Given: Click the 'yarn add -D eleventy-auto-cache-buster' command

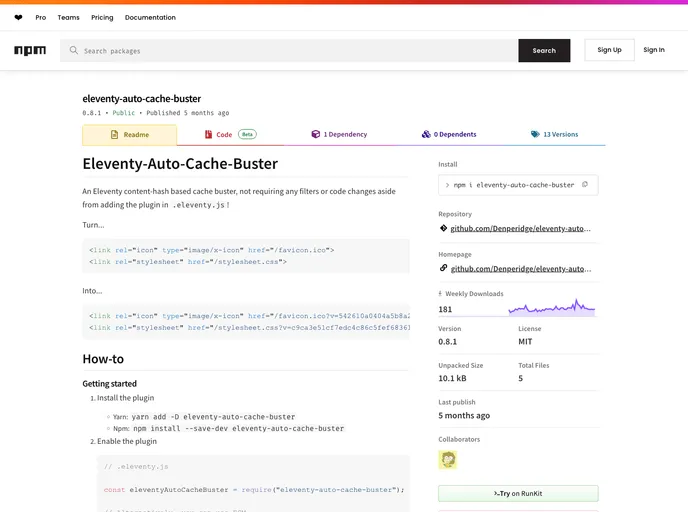Looking at the screenshot, I should tap(213, 417).
